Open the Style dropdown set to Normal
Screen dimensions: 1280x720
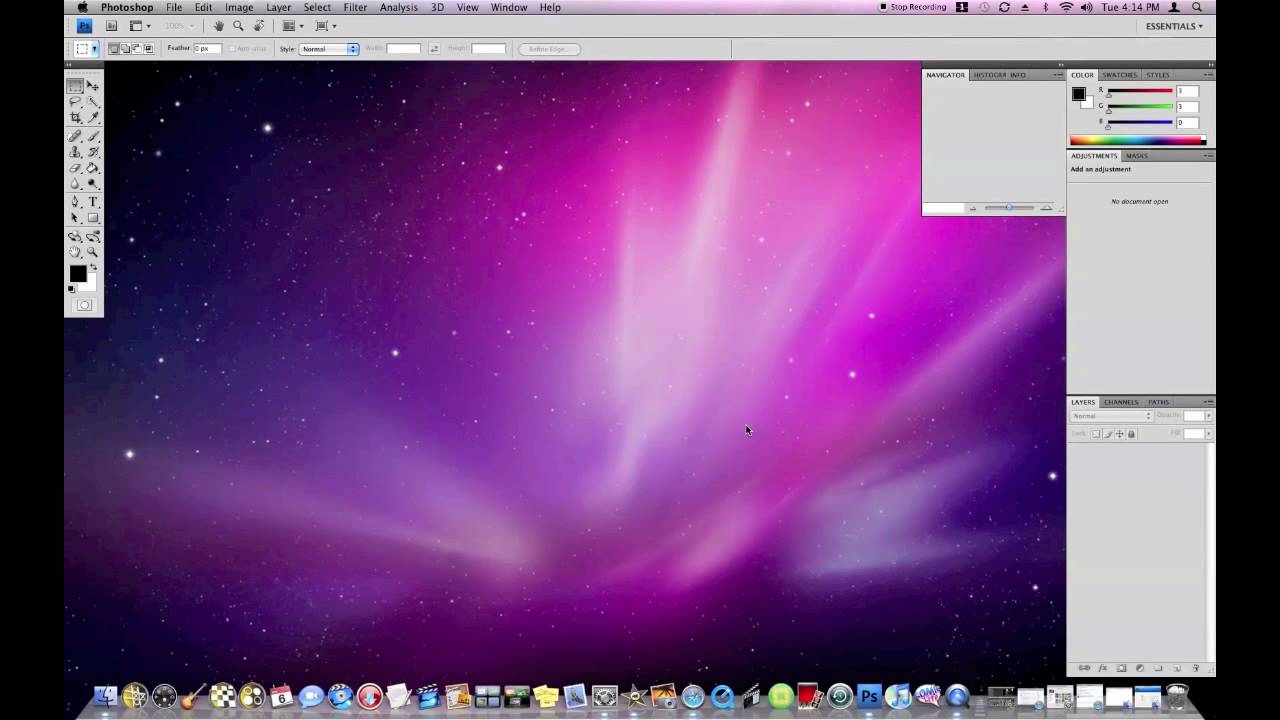pyautogui.click(x=329, y=48)
